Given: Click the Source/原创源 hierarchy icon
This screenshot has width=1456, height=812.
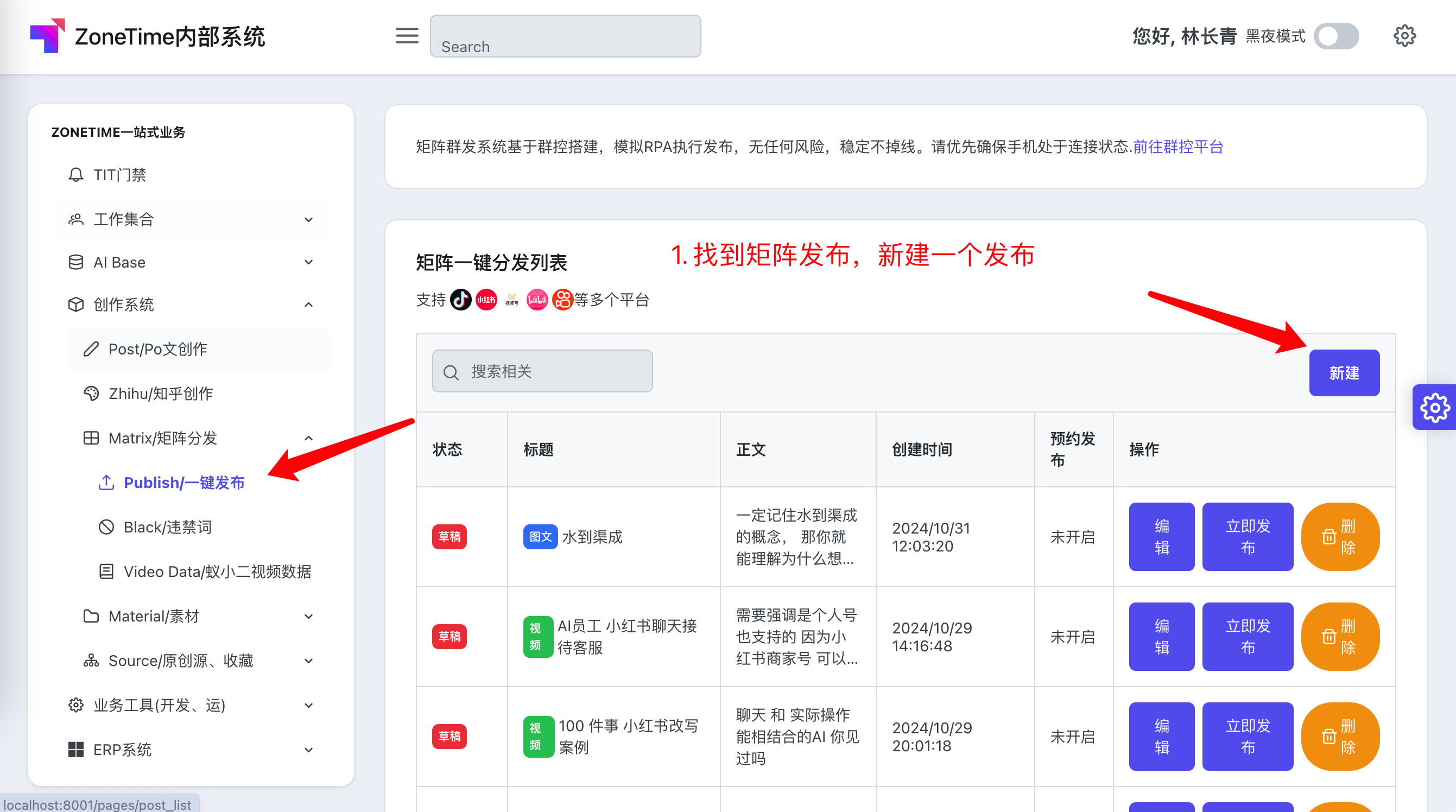Looking at the screenshot, I should [91, 661].
